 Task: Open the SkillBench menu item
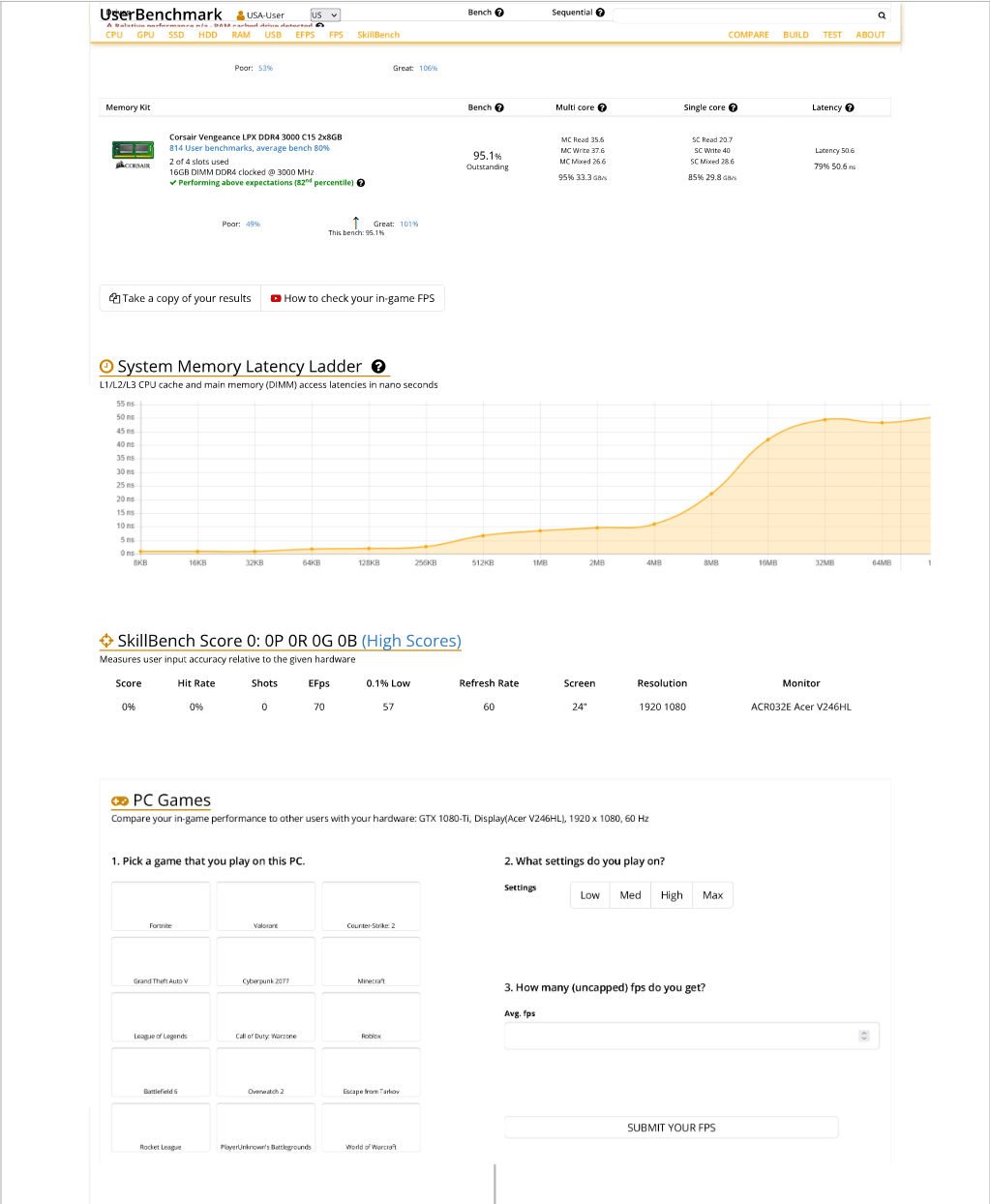[x=378, y=35]
